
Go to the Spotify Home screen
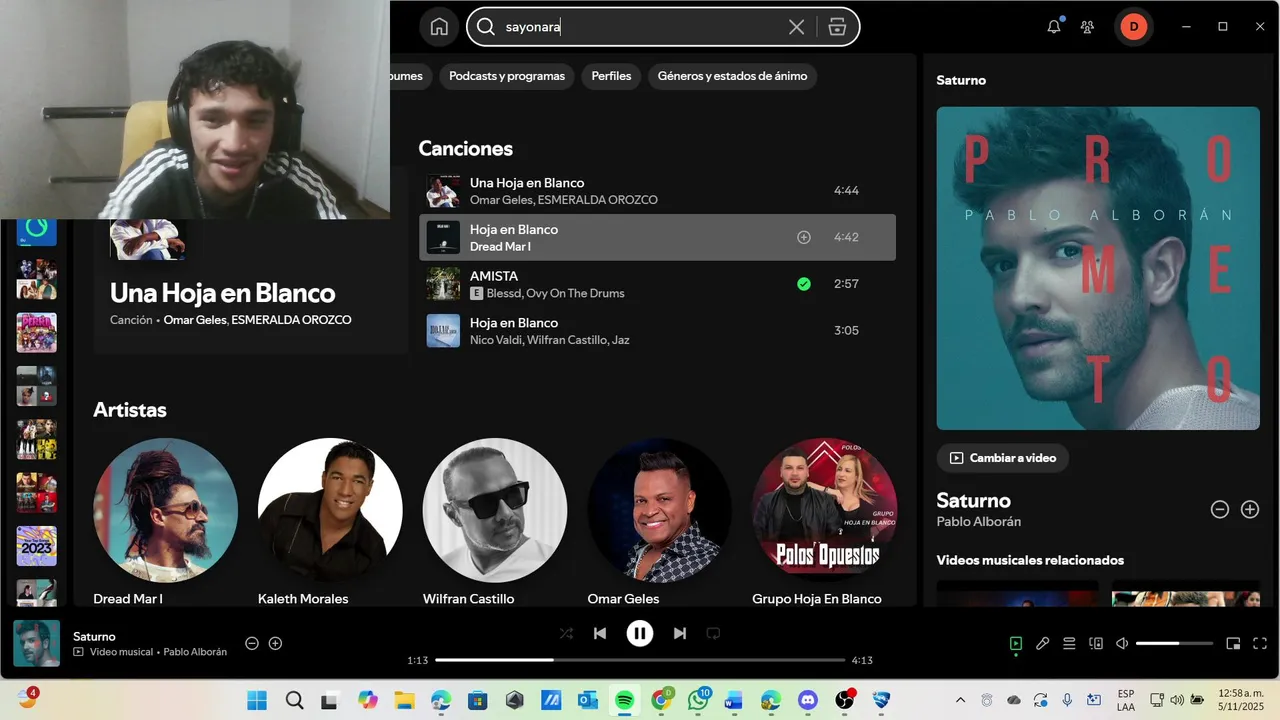[x=439, y=27]
